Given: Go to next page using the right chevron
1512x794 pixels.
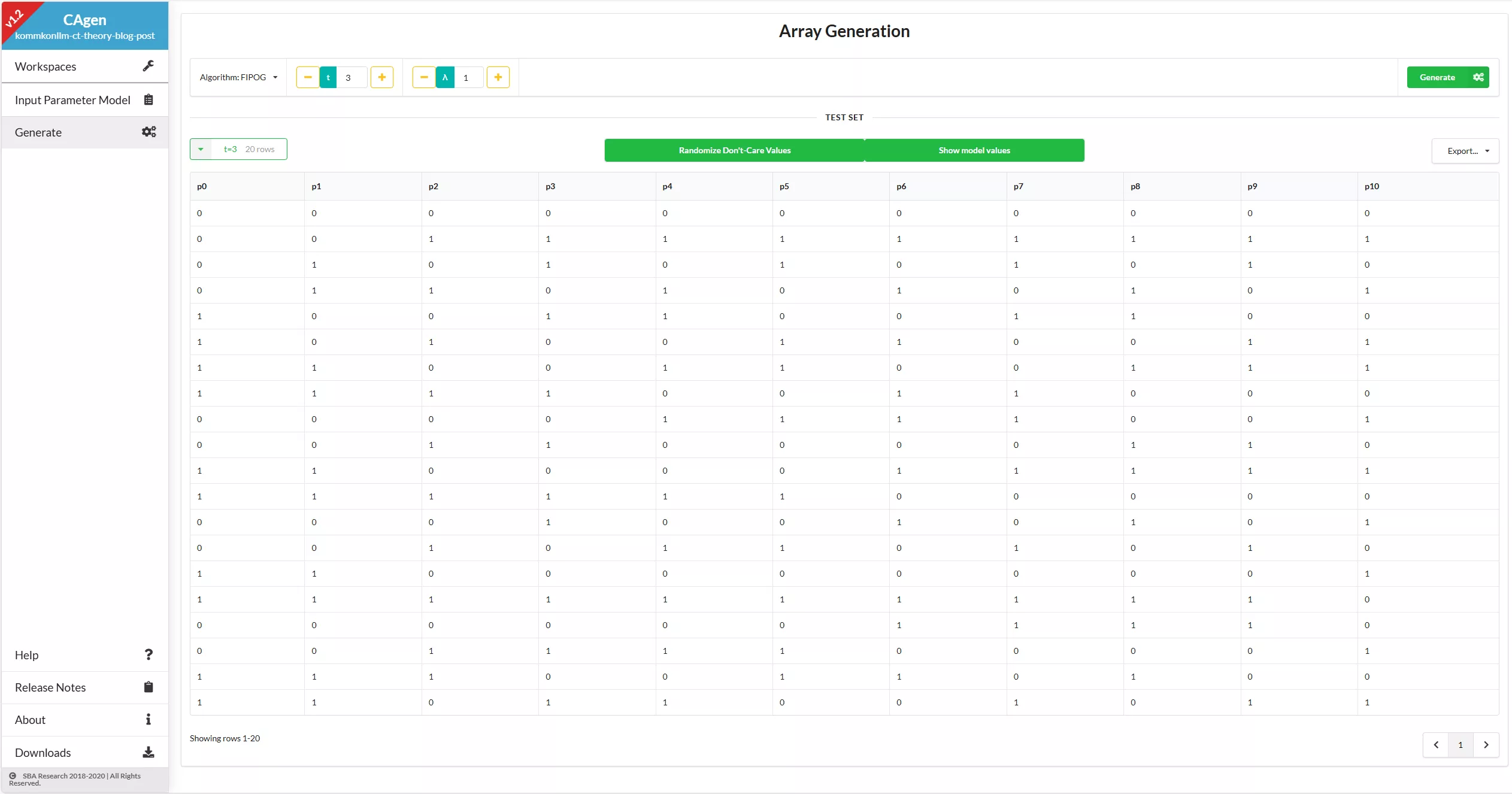Looking at the screenshot, I should 1486,744.
